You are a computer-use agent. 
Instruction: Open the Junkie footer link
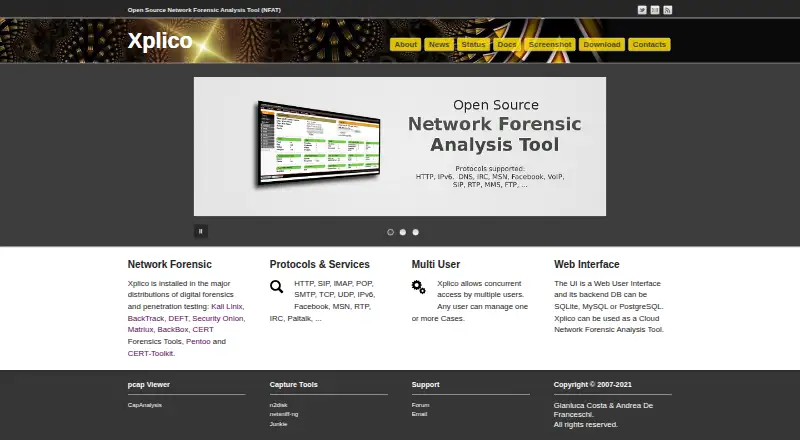pyautogui.click(x=279, y=424)
